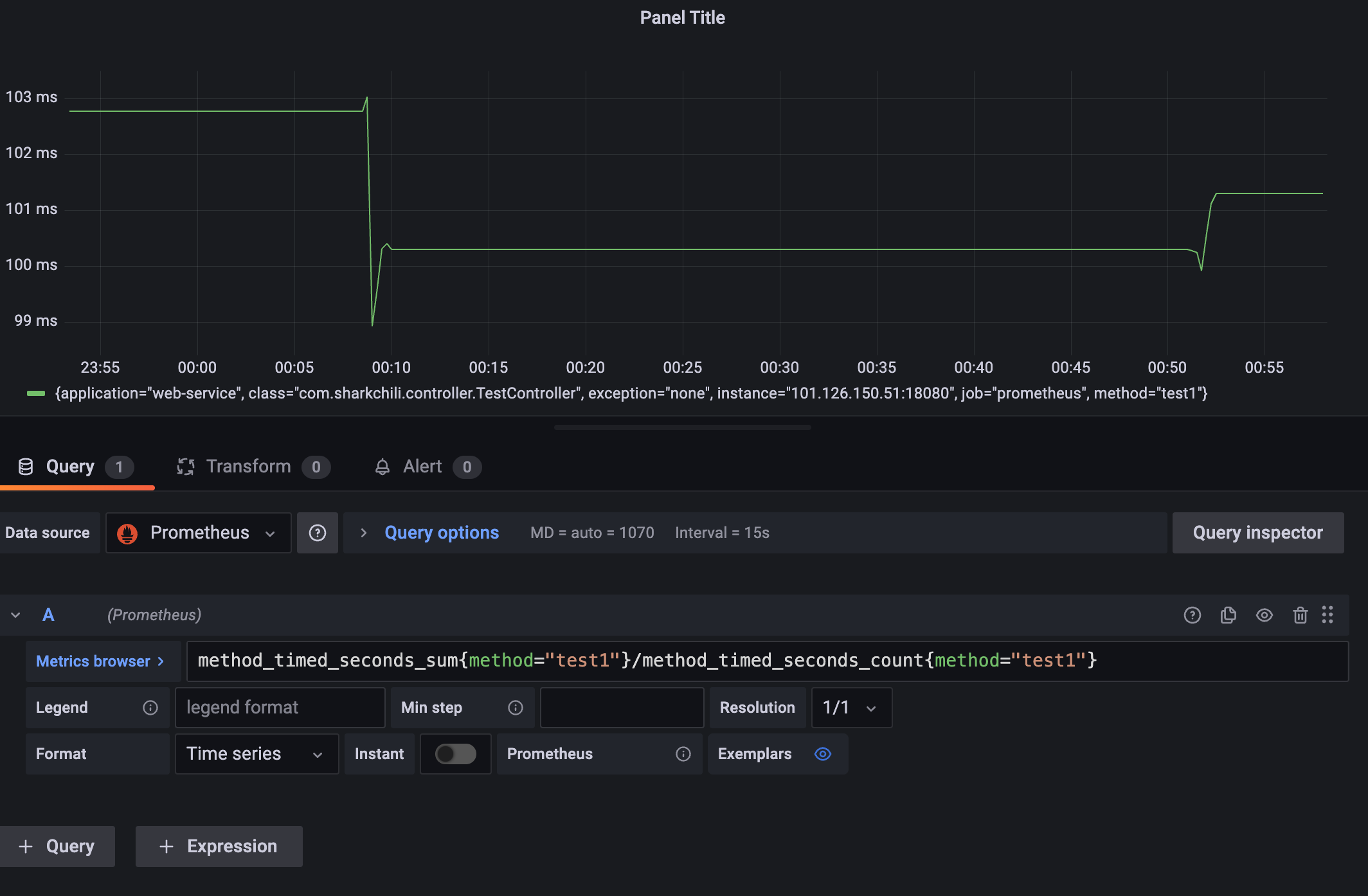This screenshot has height=896, width=1368.
Task: Click the Legend info icon
Action: click(150, 708)
